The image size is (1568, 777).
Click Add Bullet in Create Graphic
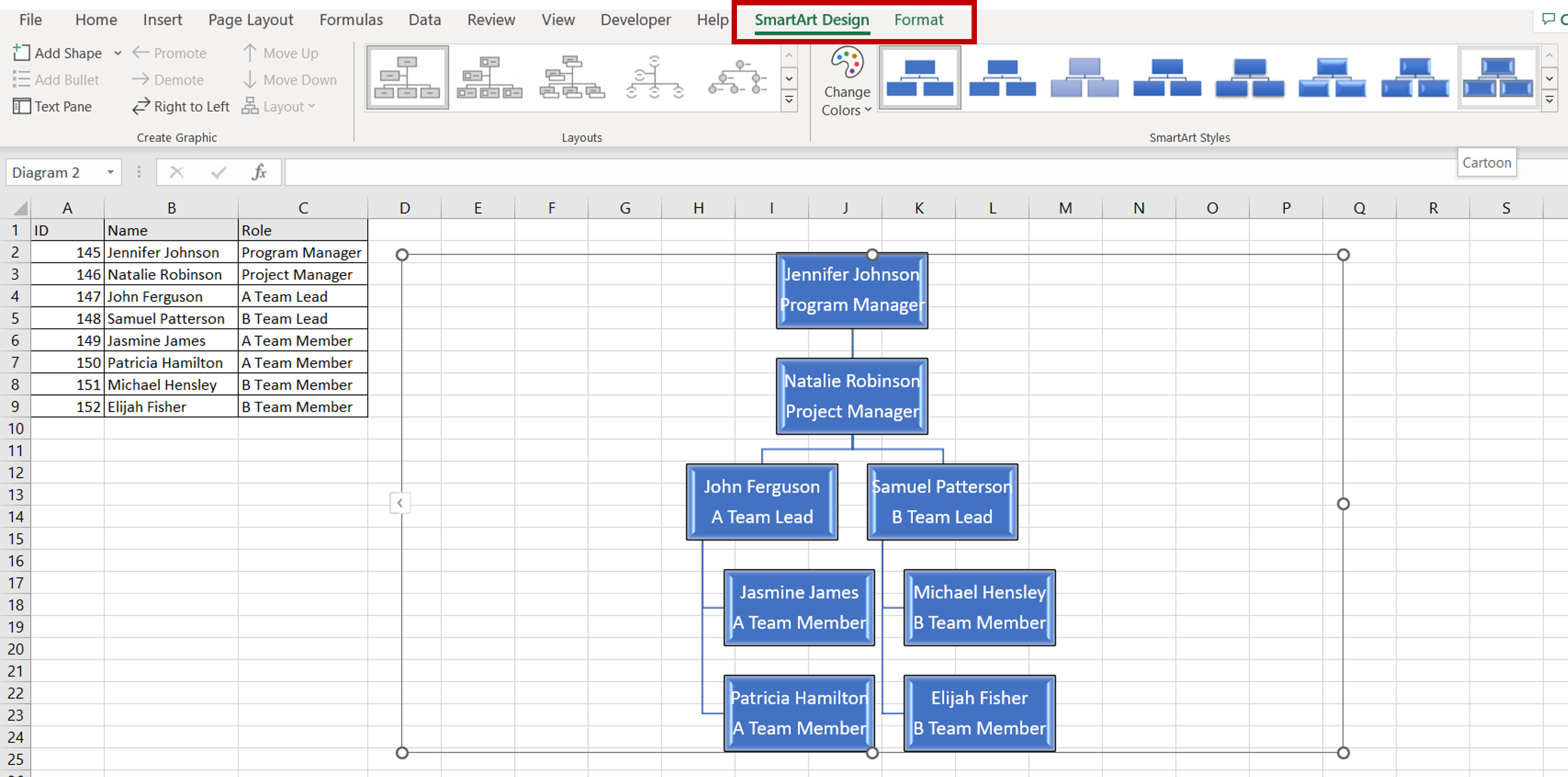pos(56,80)
